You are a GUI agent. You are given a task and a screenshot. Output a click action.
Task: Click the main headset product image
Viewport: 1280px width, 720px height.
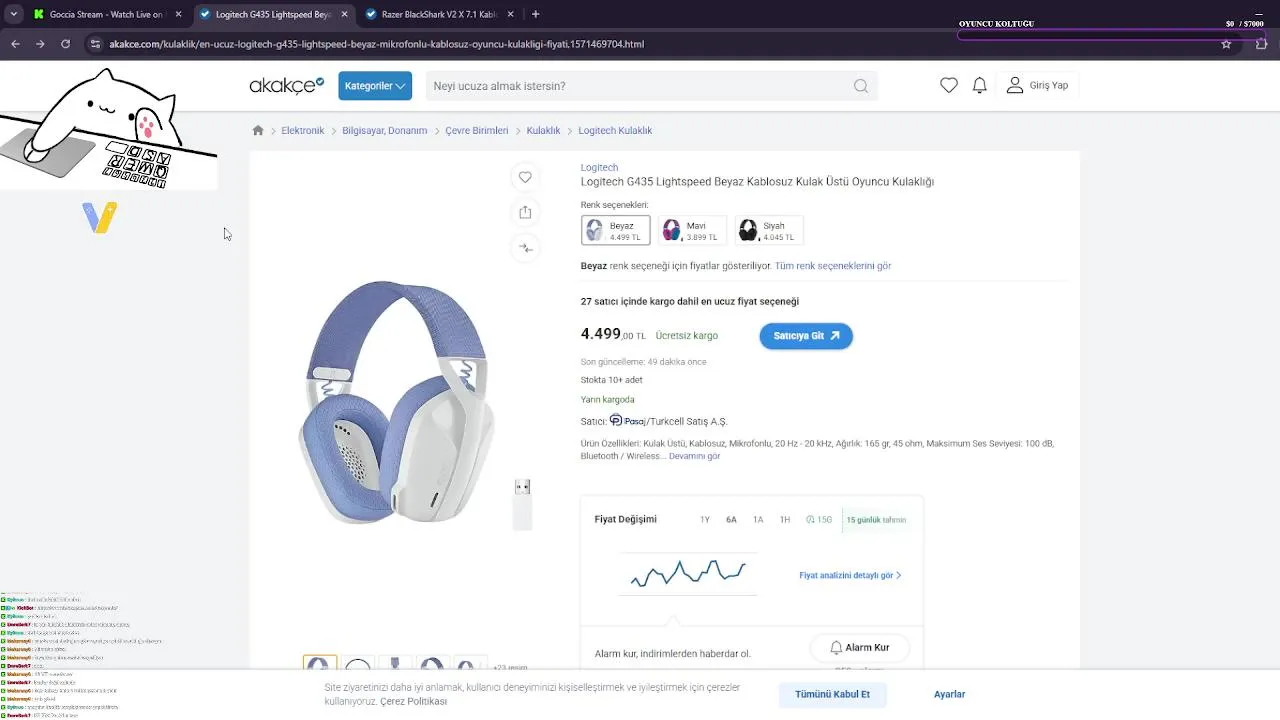397,402
